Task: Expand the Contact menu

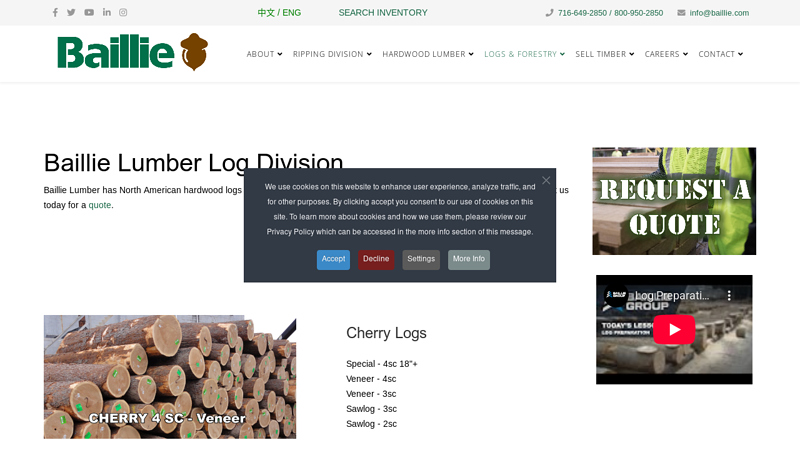Action: coord(720,54)
